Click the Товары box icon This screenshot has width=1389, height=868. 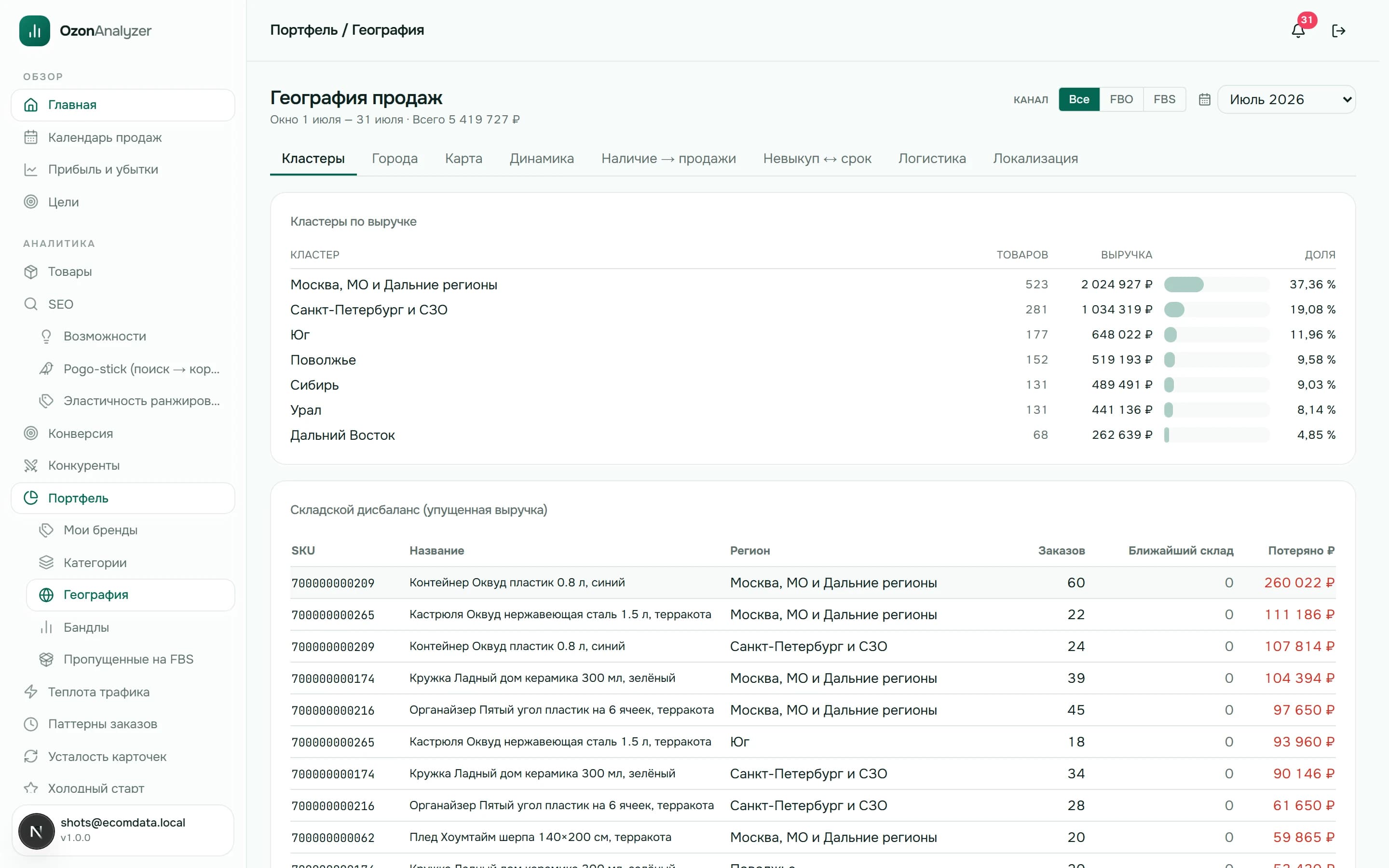[x=31, y=271]
